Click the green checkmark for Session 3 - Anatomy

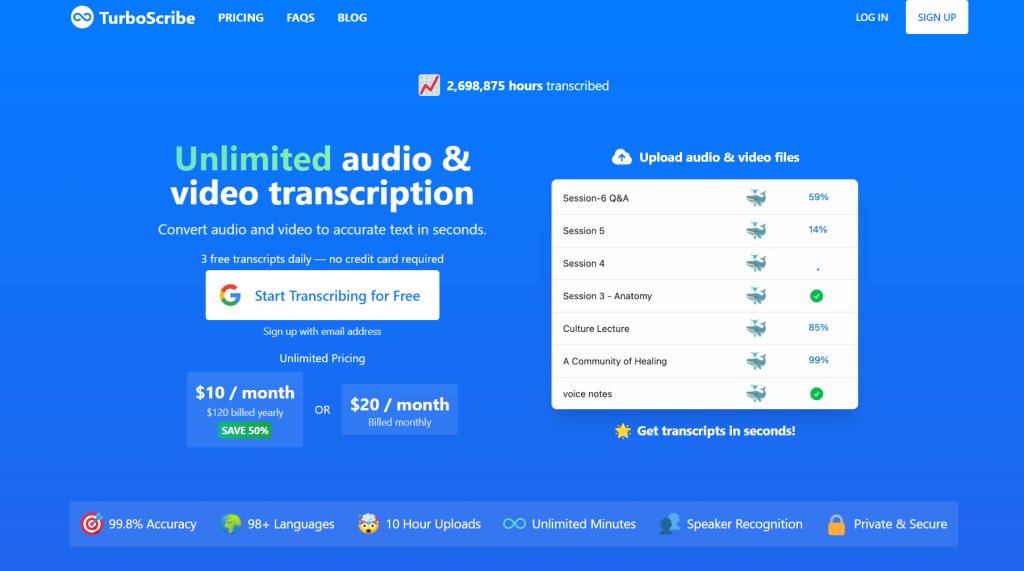(x=817, y=296)
